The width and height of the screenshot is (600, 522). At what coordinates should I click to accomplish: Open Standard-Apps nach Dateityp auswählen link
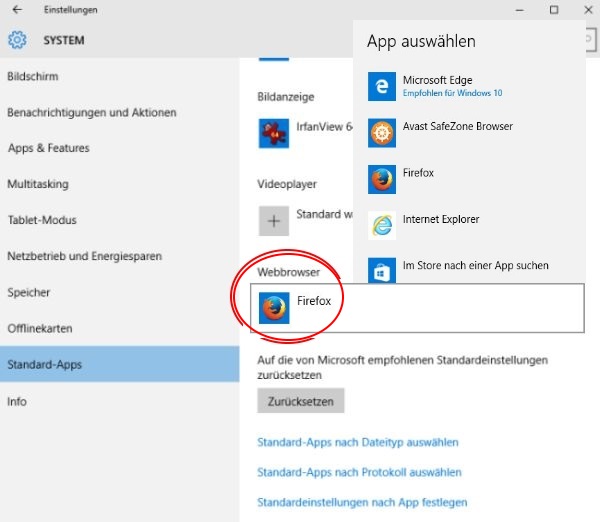[x=358, y=442]
